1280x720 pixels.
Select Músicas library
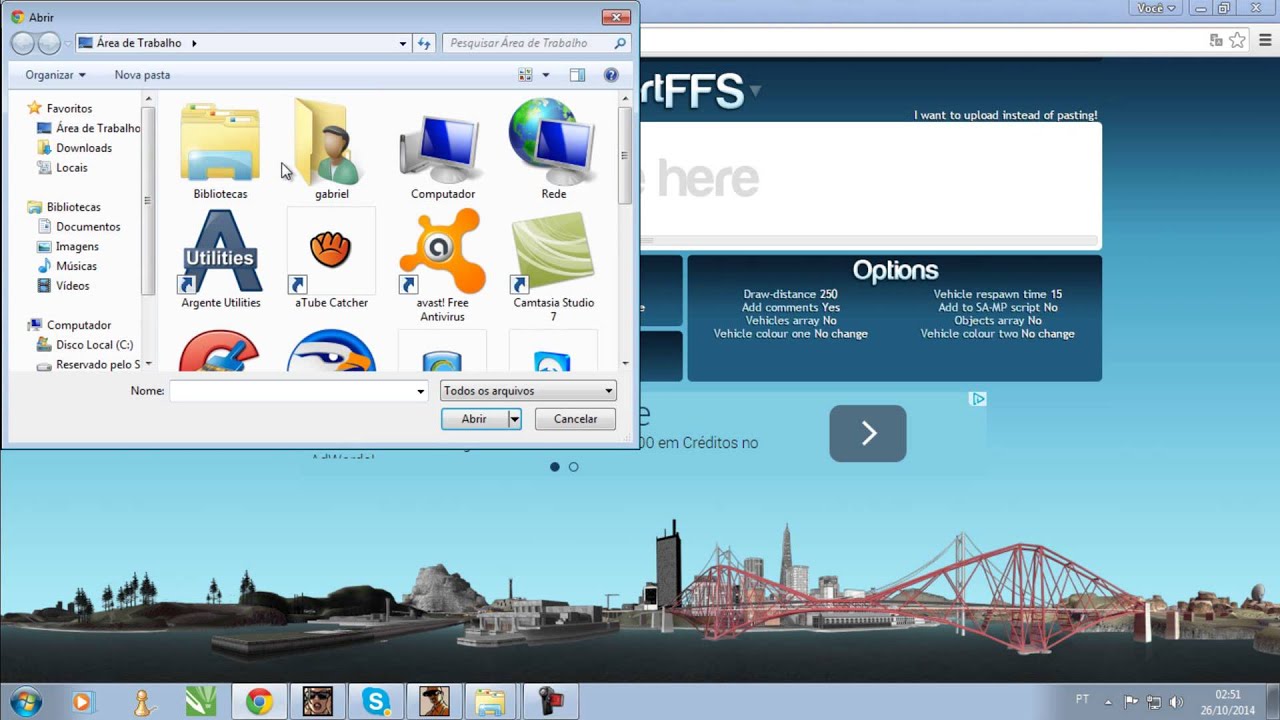pos(76,266)
